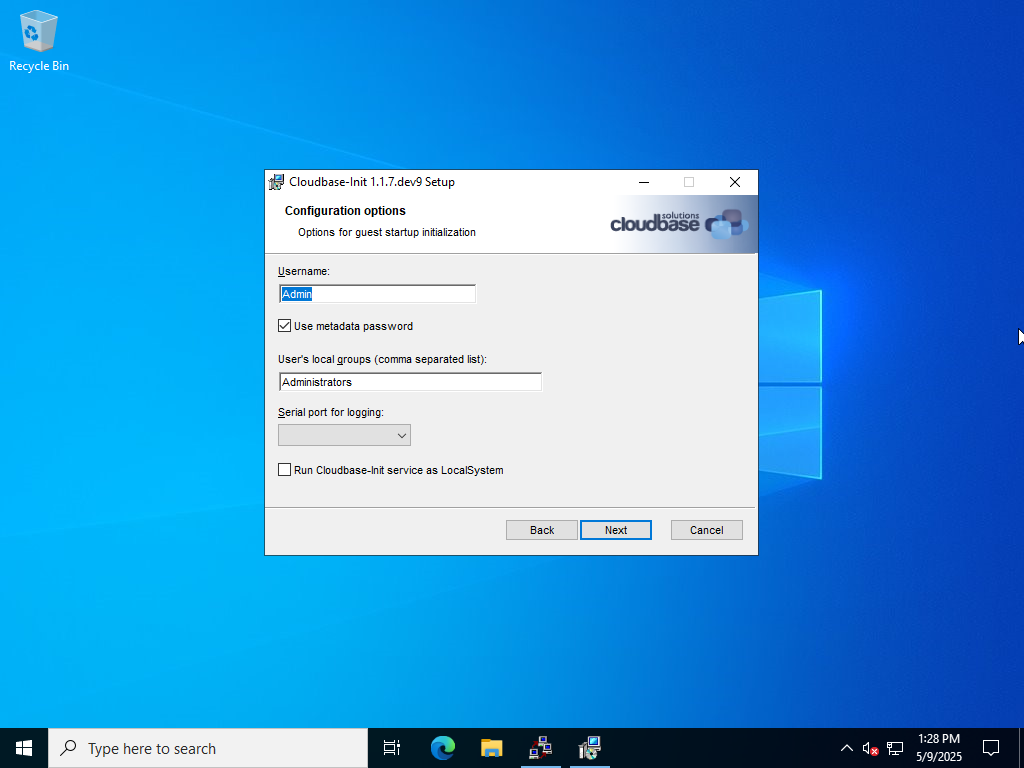Click the Type here to search box
1024x768 pixels.
click(208, 748)
